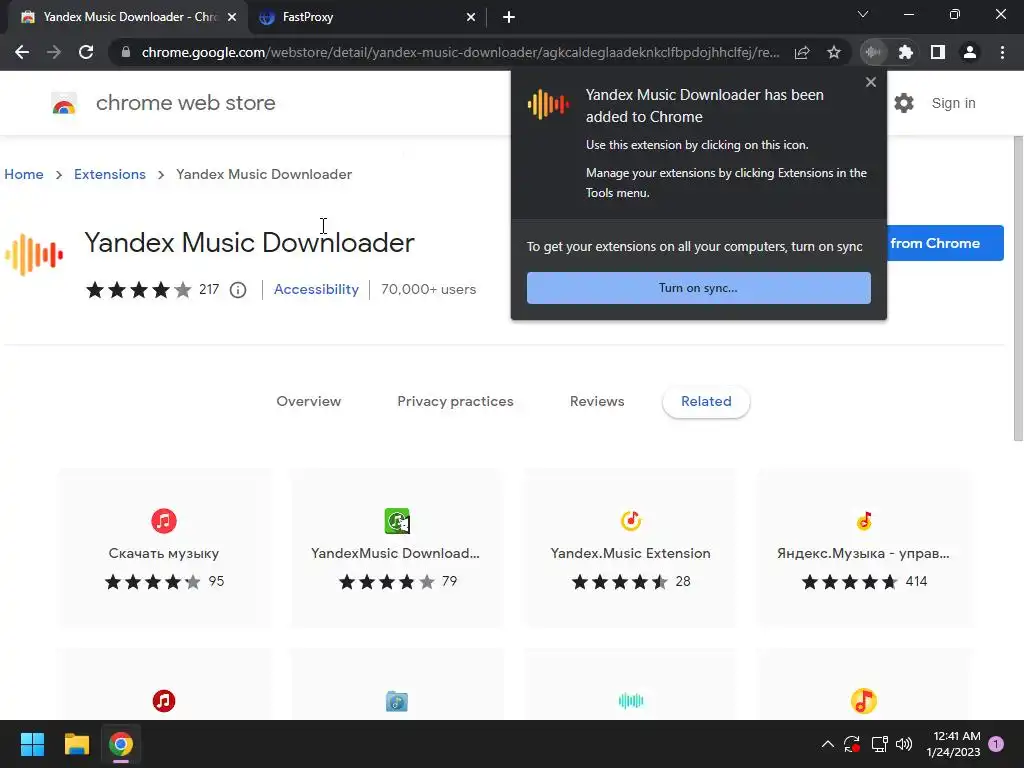Viewport: 1024px width, 768px height.
Task: Select the Related tab
Action: [x=706, y=402]
